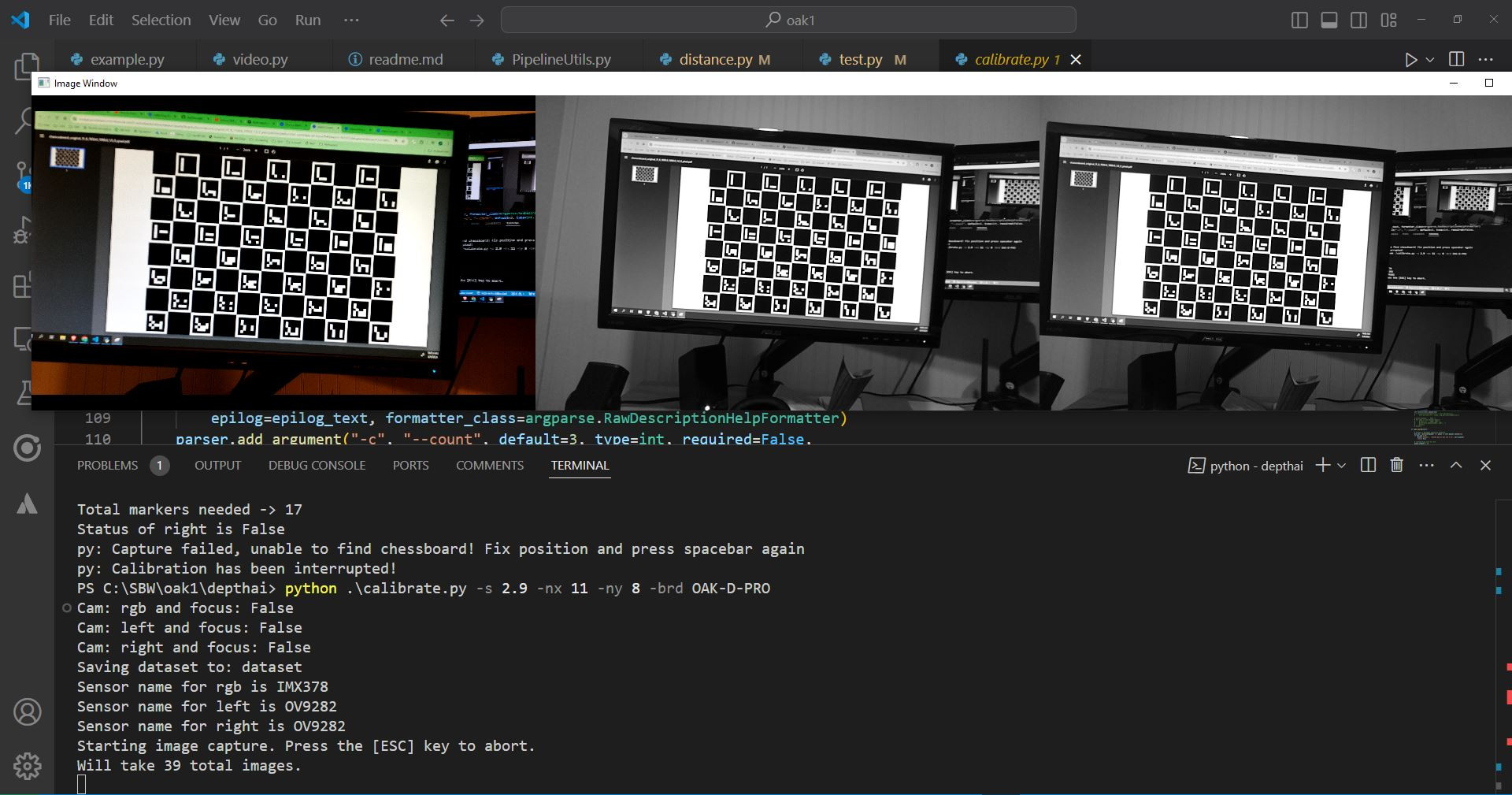1512x795 pixels.
Task: Select the python - depthai terminal label
Action: tap(1255, 466)
